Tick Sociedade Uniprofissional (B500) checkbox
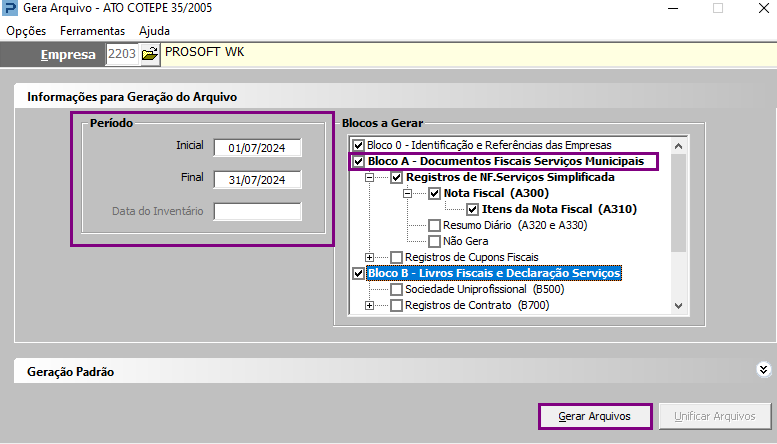 point(396,289)
